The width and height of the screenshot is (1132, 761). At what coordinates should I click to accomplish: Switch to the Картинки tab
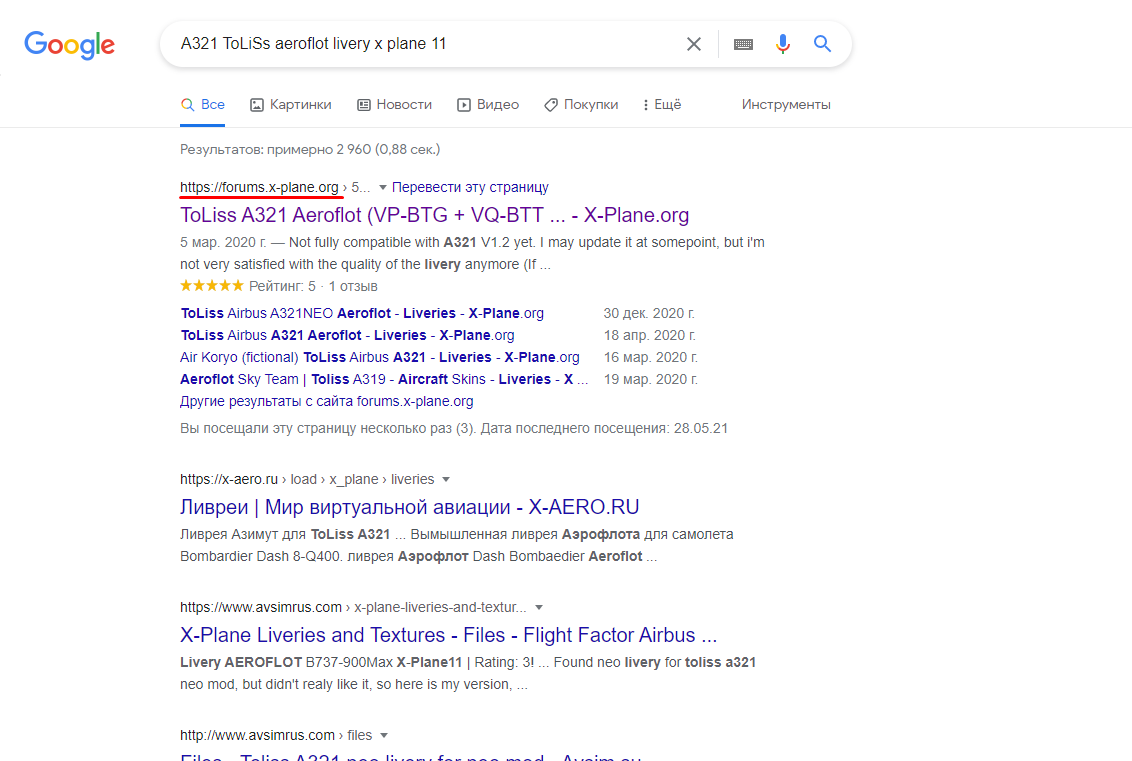(291, 105)
